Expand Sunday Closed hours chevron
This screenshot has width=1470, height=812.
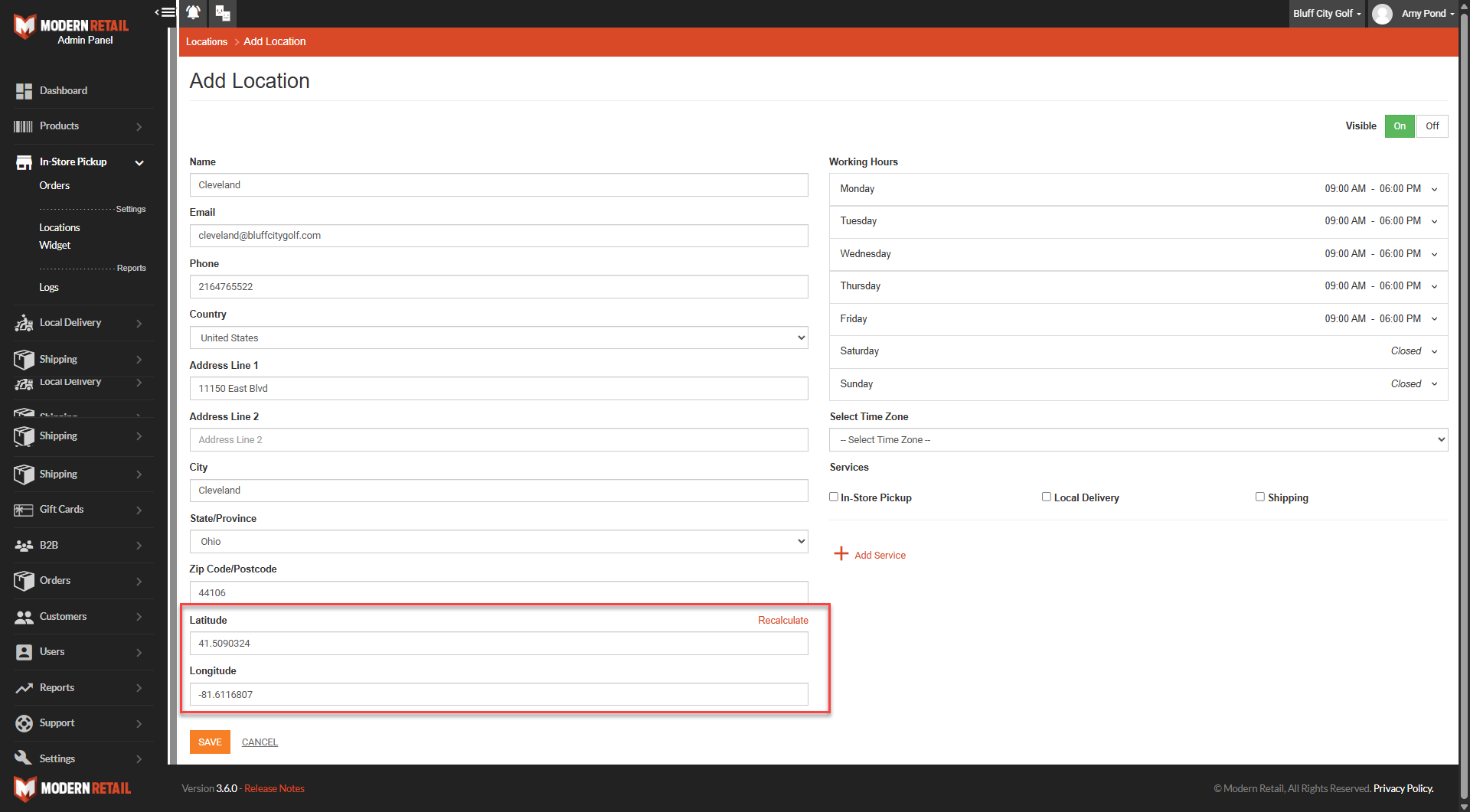(1434, 384)
